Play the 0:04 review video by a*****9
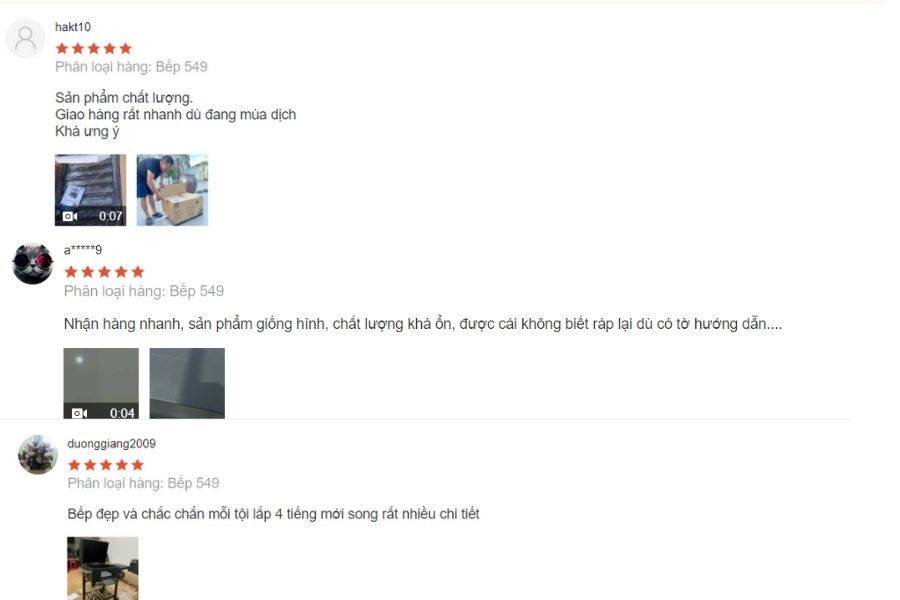 click(x=101, y=383)
